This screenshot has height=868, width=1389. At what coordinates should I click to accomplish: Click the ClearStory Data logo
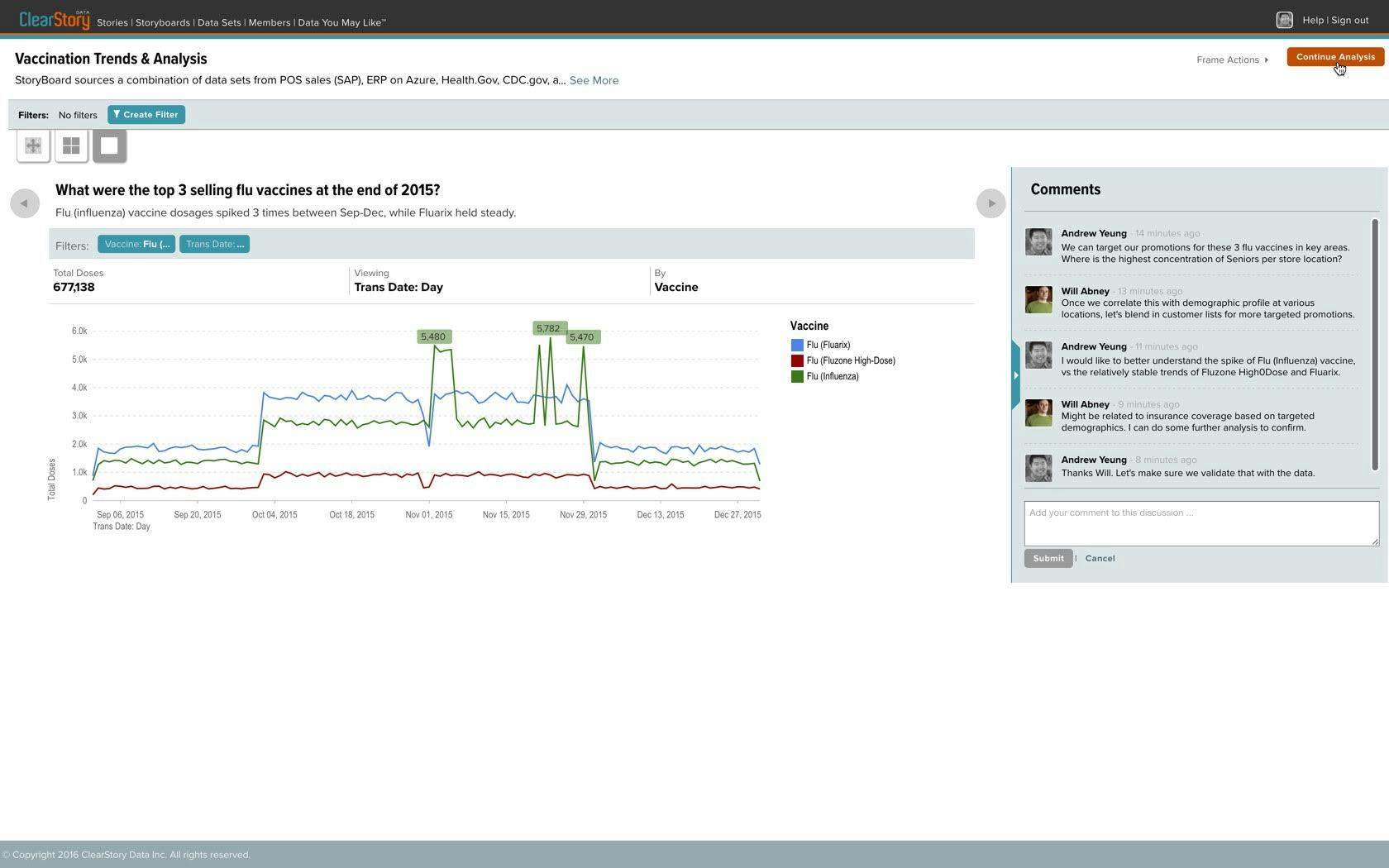click(x=53, y=18)
